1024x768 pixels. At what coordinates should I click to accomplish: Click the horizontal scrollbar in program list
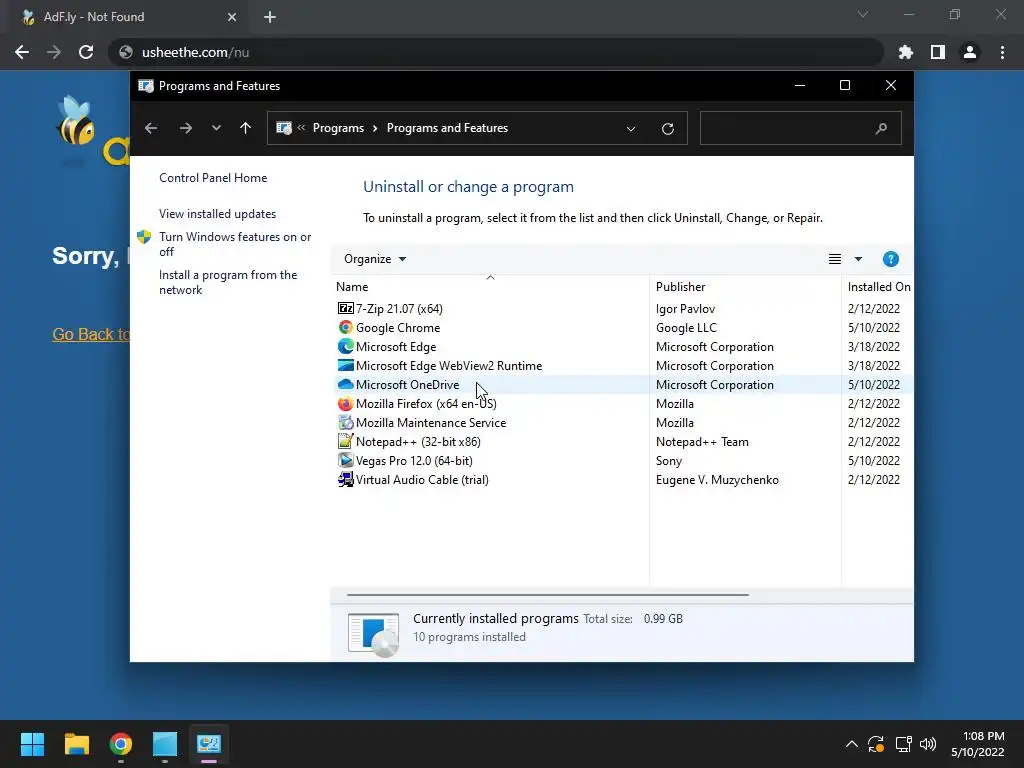(x=547, y=595)
